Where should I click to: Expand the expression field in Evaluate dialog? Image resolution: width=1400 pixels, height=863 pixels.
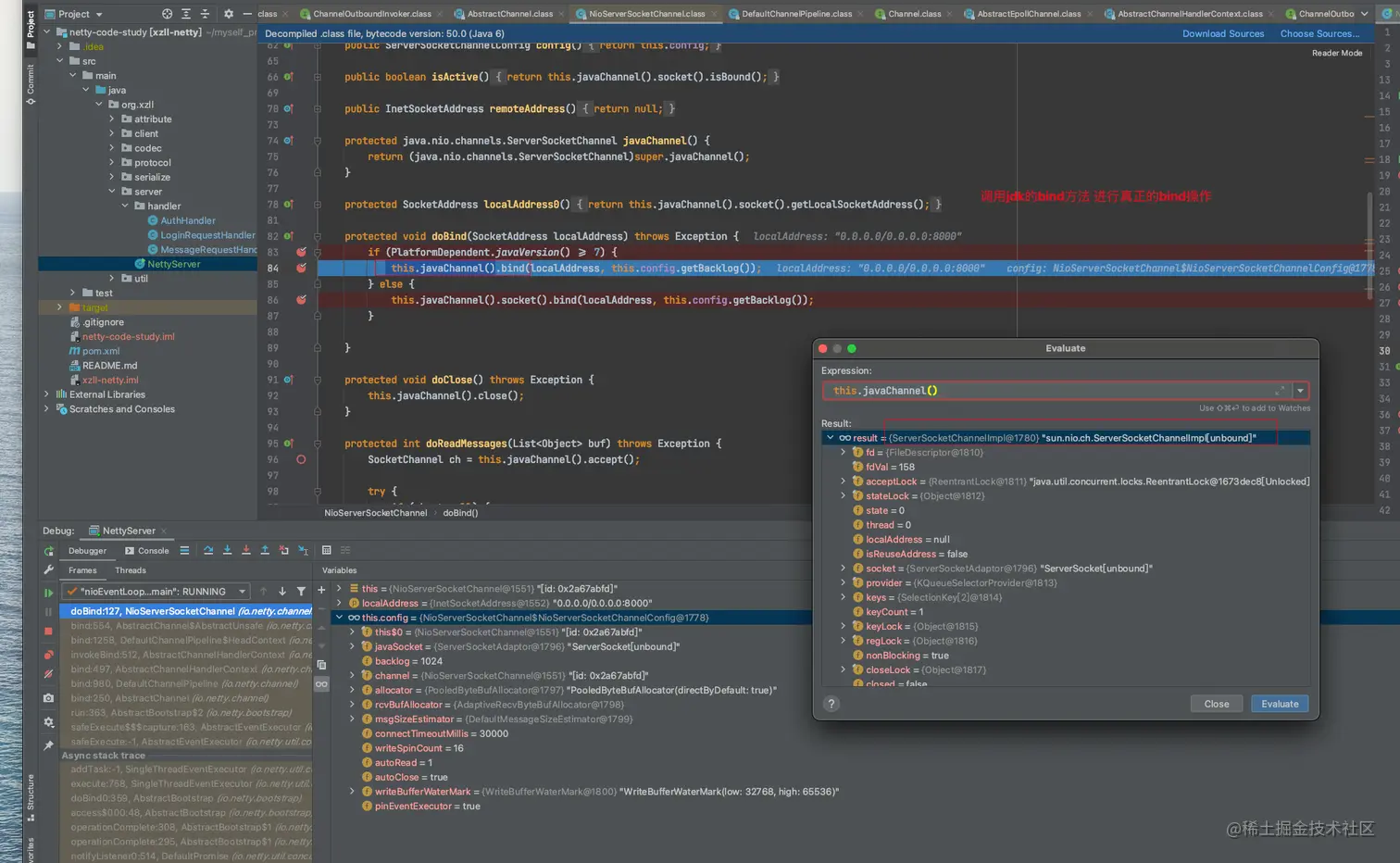1280,391
